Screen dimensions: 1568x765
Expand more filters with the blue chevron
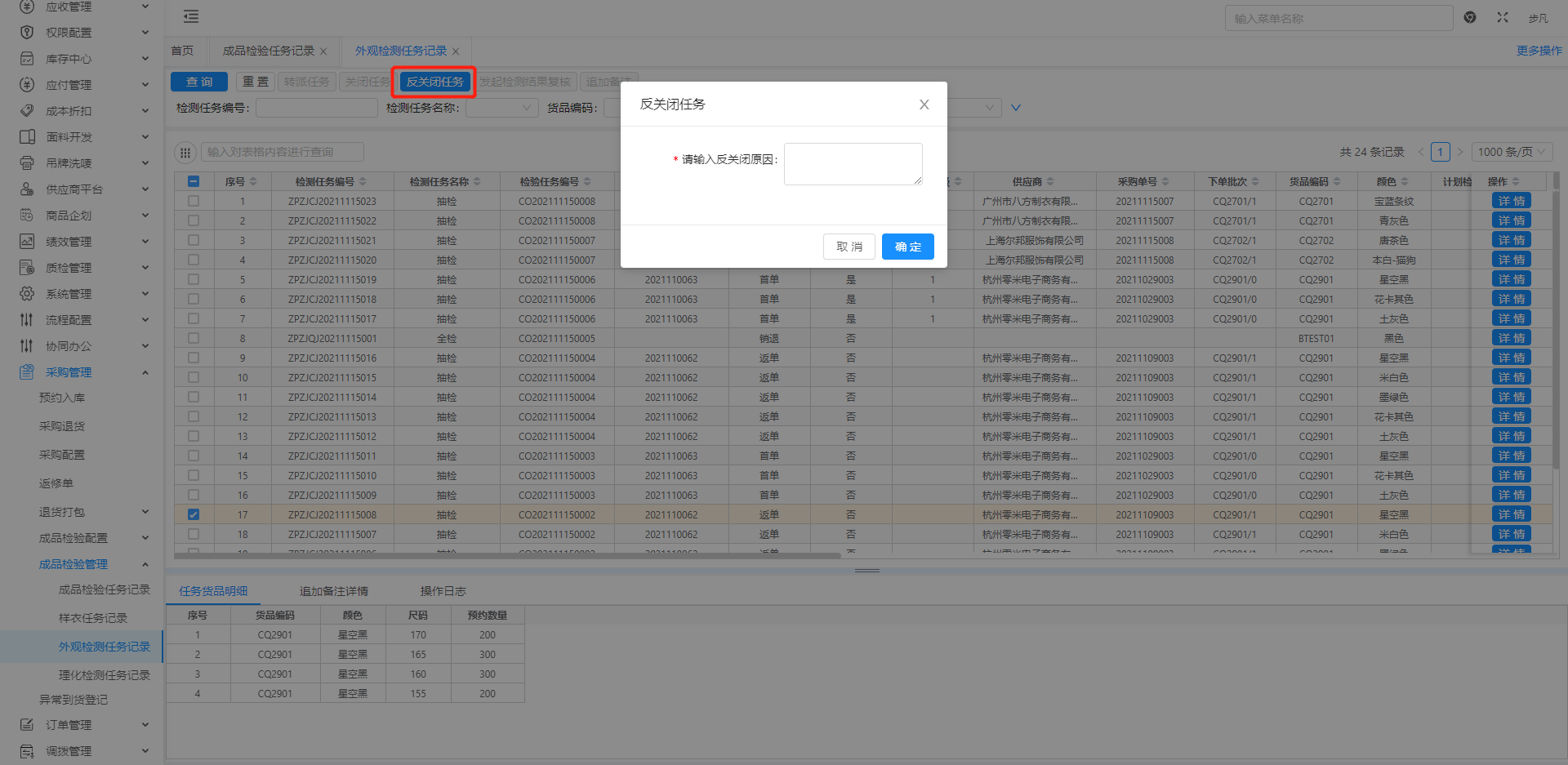click(1016, 108)
